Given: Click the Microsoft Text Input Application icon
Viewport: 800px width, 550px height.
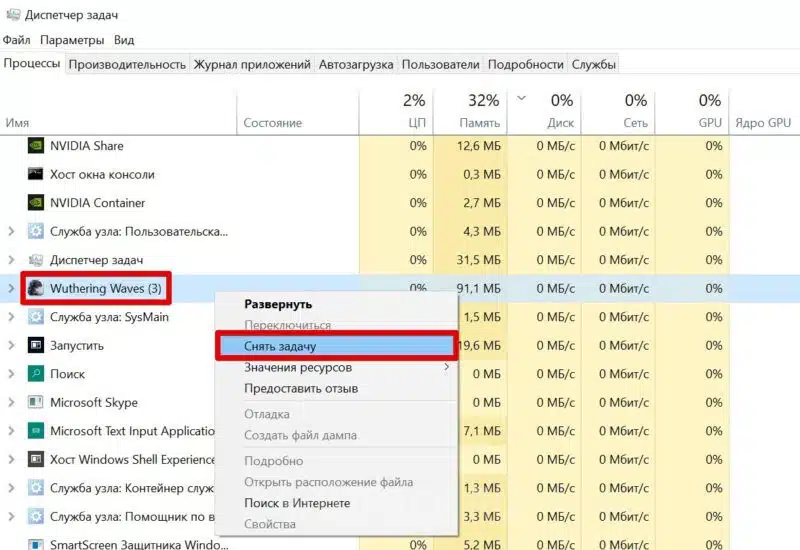Looking at the screenshot, I should [x=37, y=431].
